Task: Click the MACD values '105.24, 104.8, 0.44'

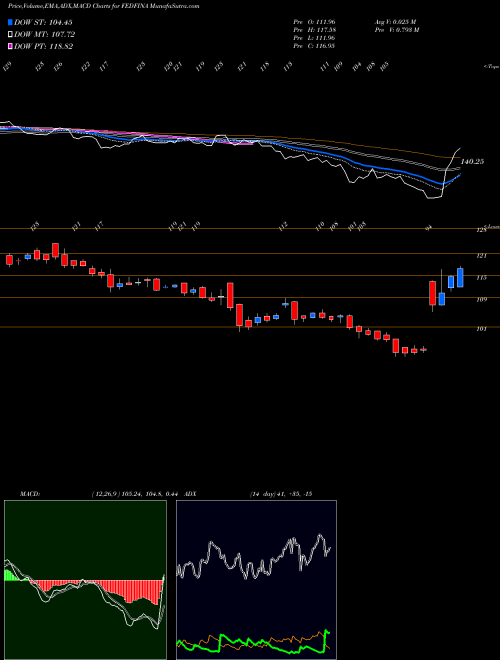Action: click(149, 494)
